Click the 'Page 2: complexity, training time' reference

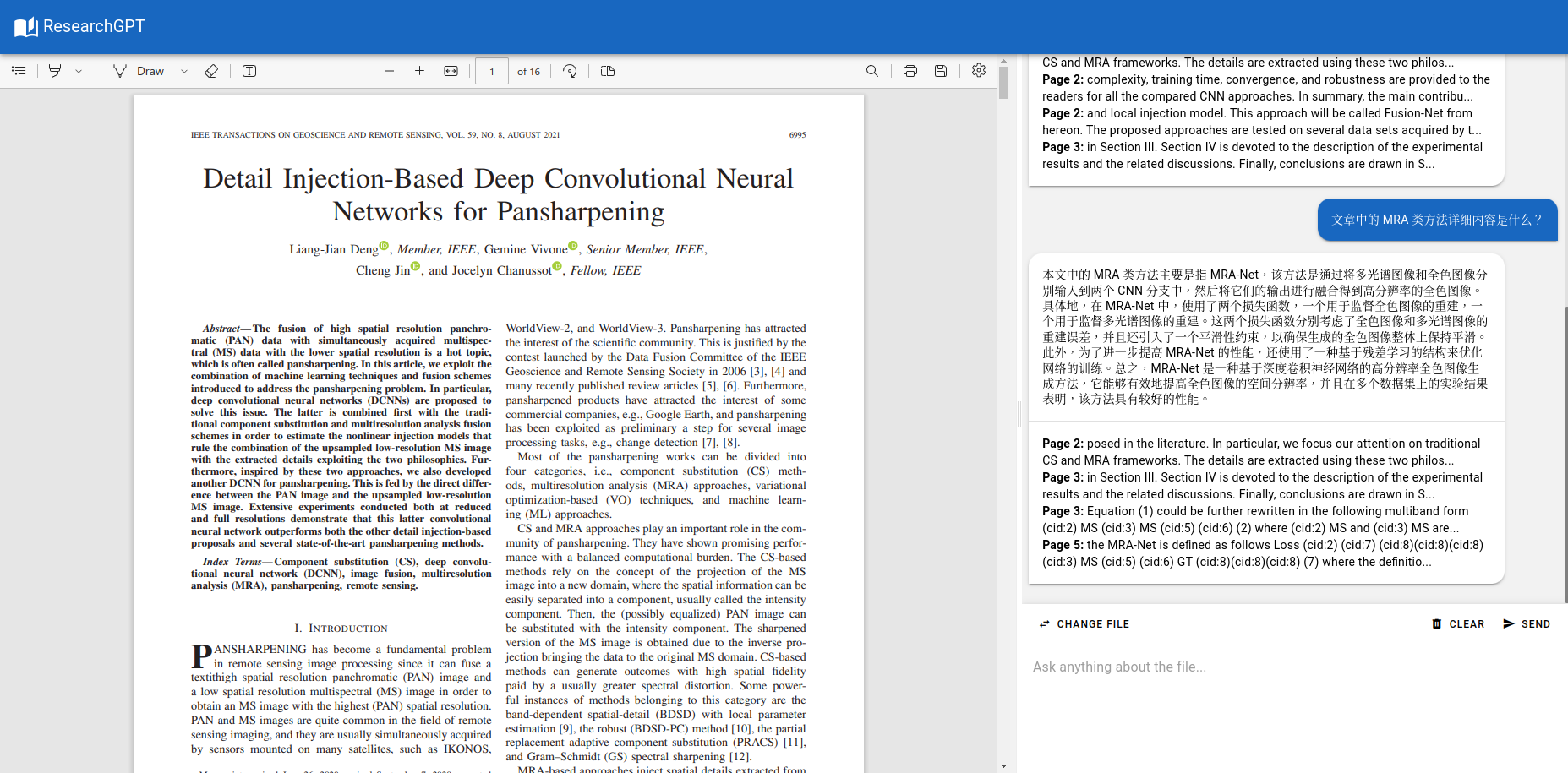tap(1265, 88)
